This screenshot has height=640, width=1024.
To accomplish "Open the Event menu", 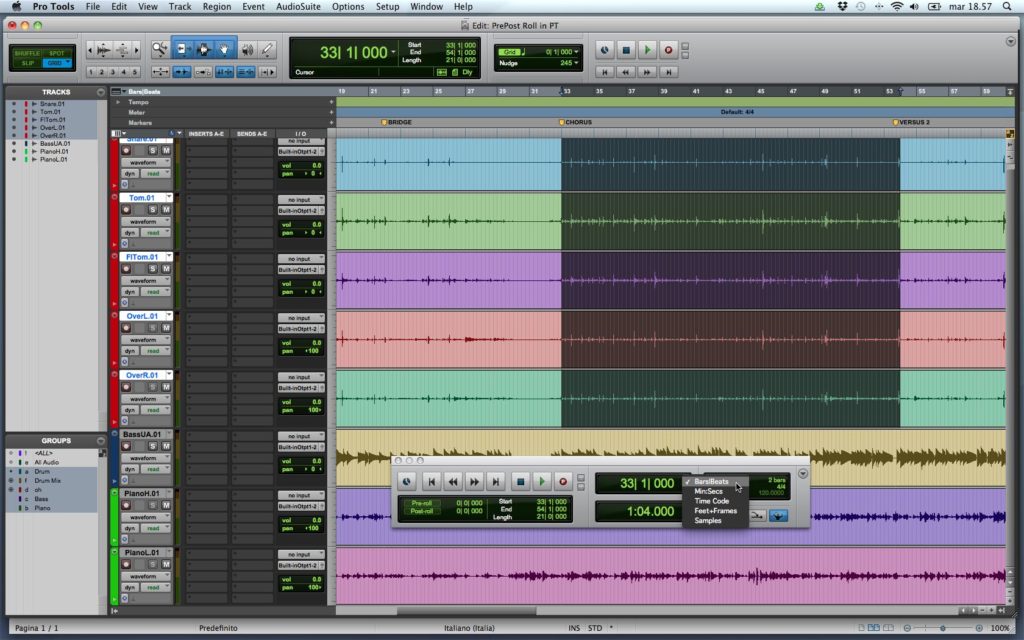I will pos(253,7).
